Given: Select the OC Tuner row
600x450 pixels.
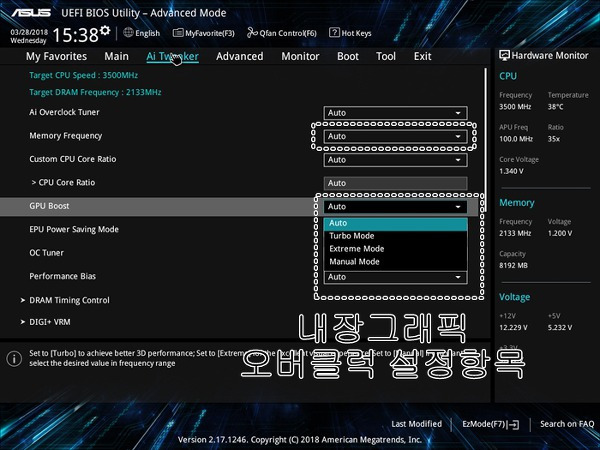Looking at the screenshot, I should click(46, 253).
